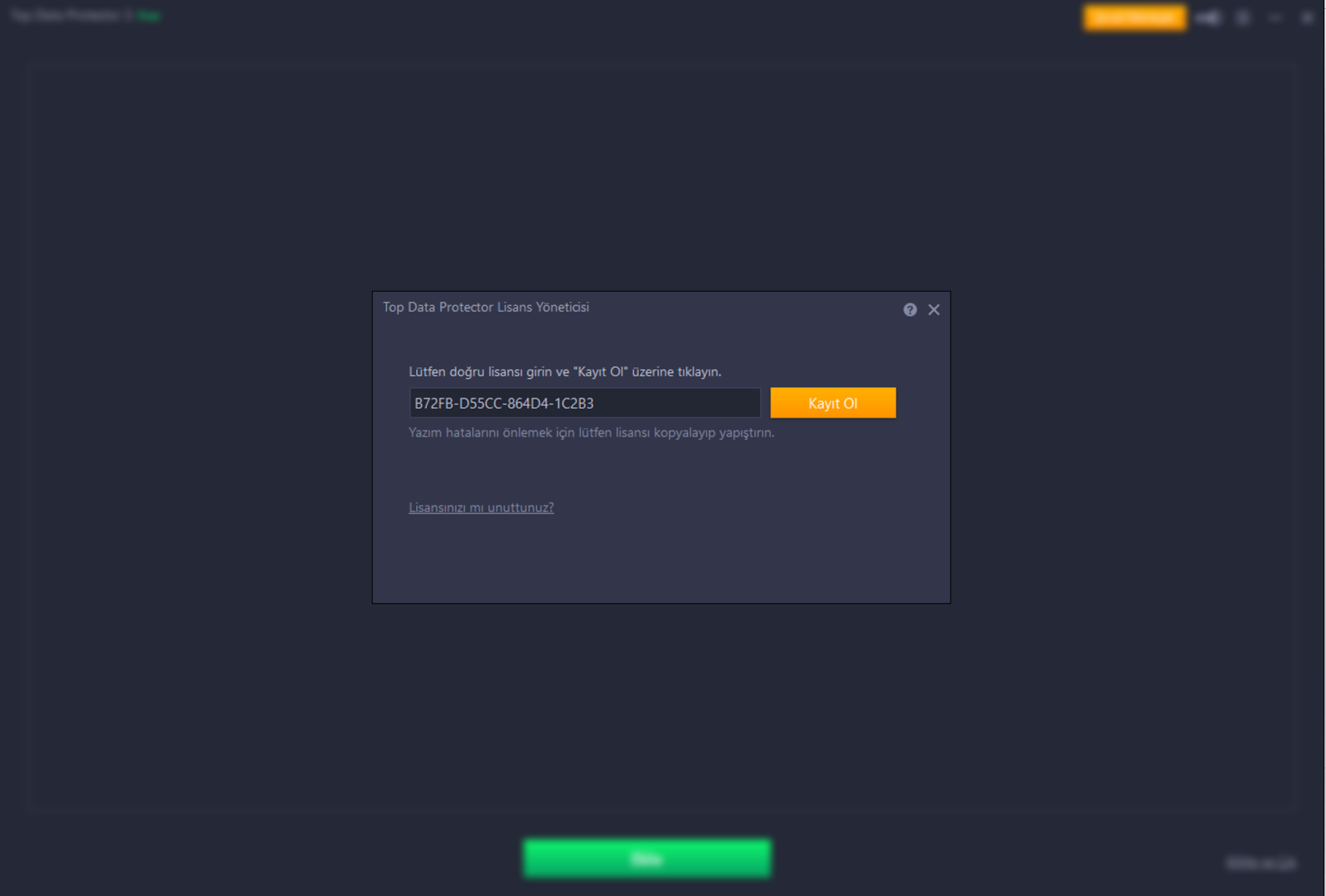Open help in the license manager dialog
The image size is (1326, 896).
(910, 309)
